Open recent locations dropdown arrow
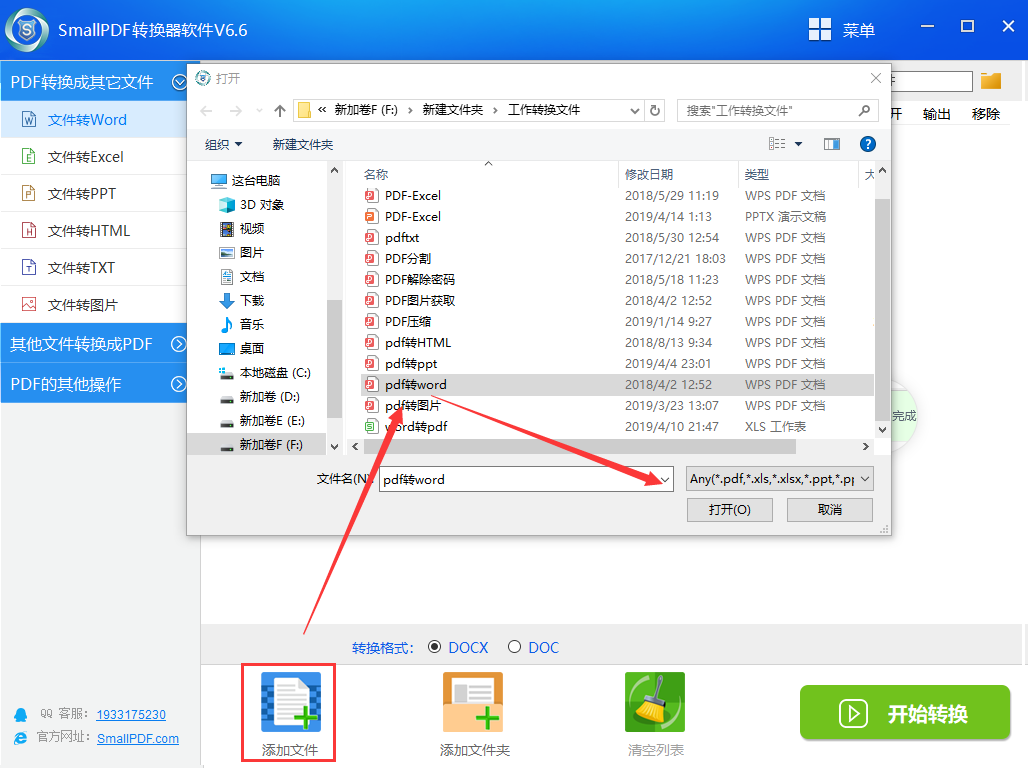Screen dimensions: 1028x768 (x=260, y=111)
